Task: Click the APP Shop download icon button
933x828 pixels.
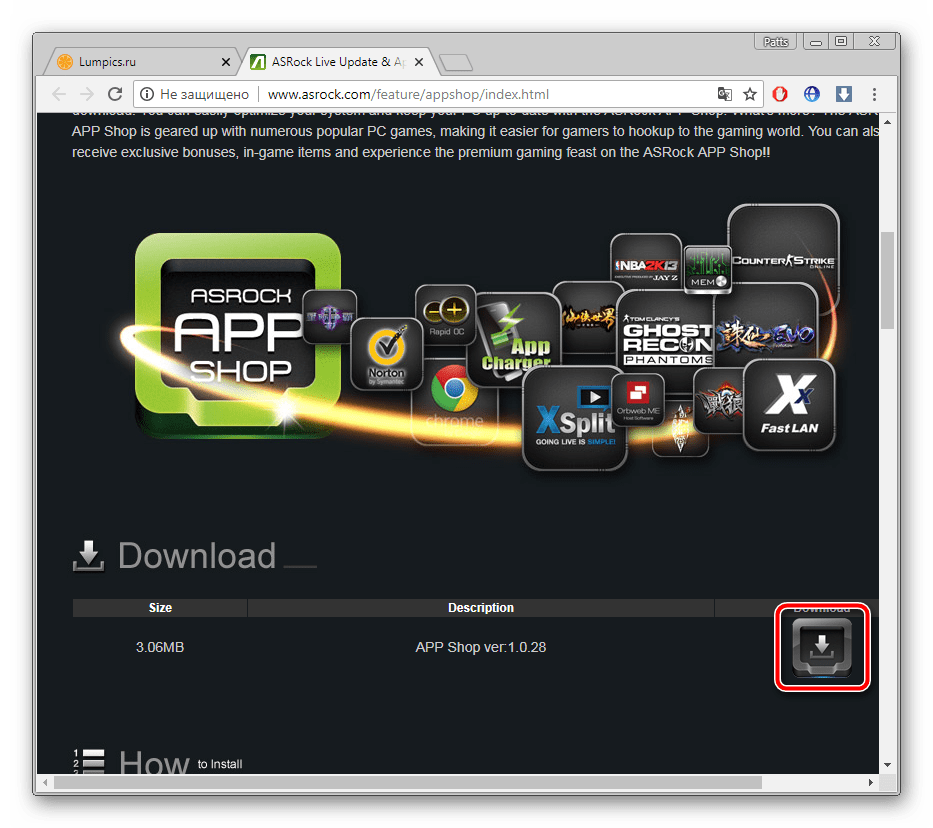Action: 821,647
